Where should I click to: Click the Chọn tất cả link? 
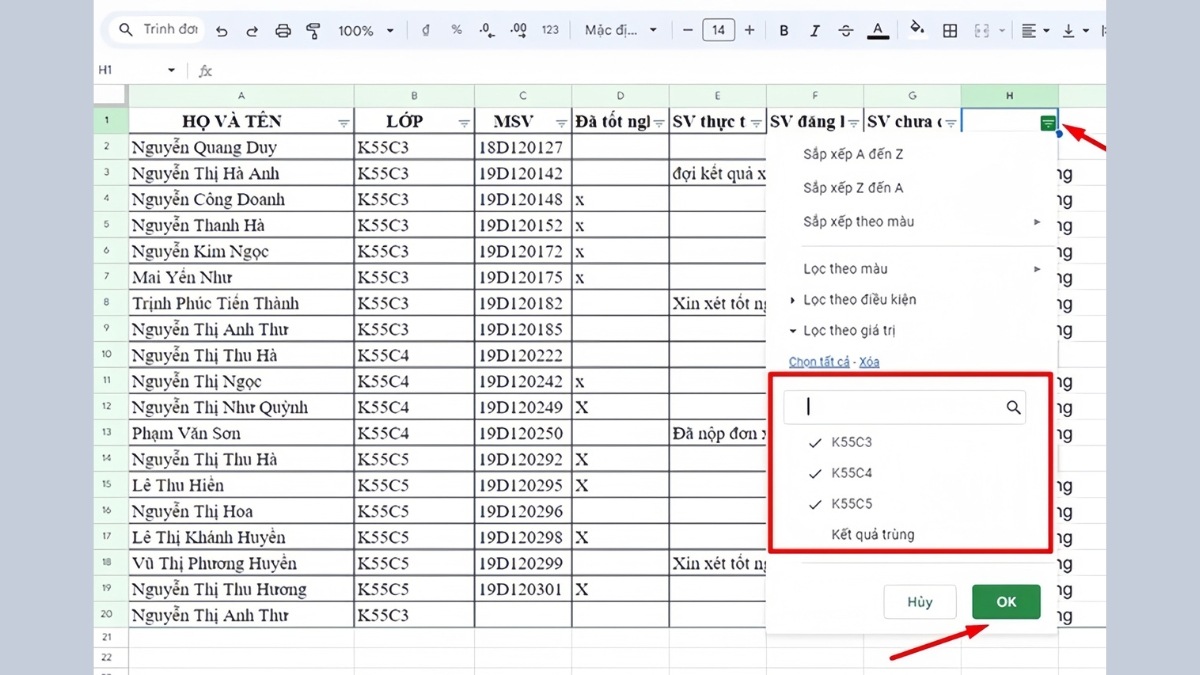point(819,362)
